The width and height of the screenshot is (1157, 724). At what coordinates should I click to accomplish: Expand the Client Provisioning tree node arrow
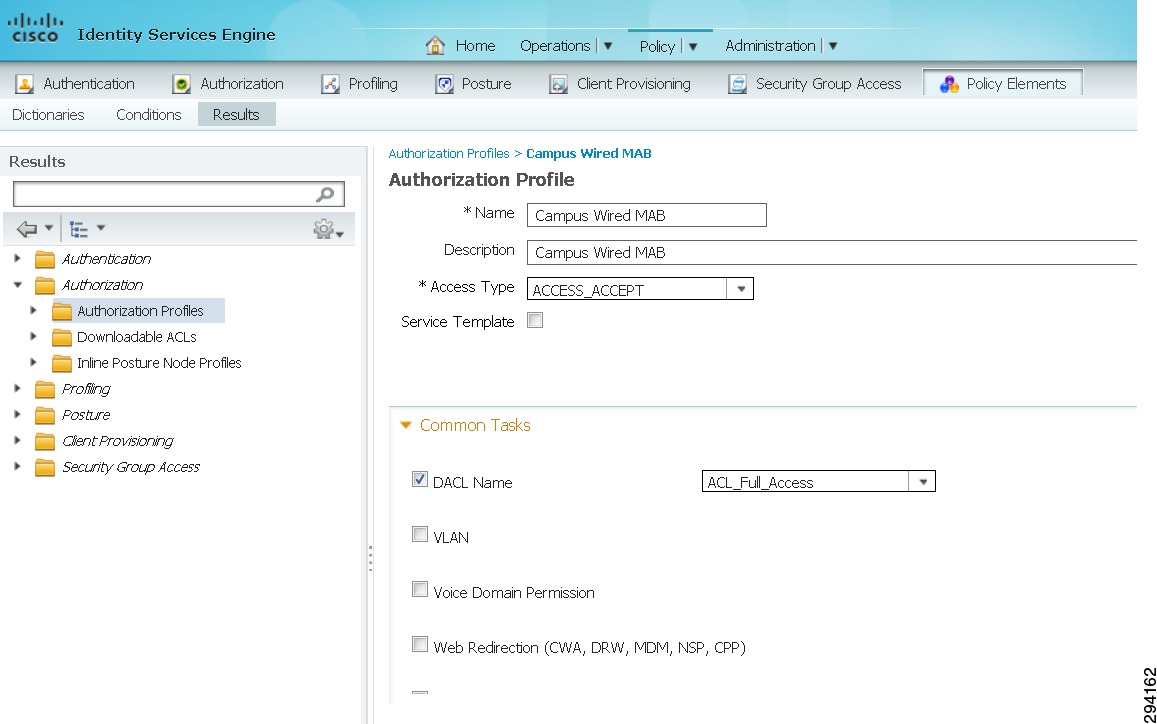point(18,440)
